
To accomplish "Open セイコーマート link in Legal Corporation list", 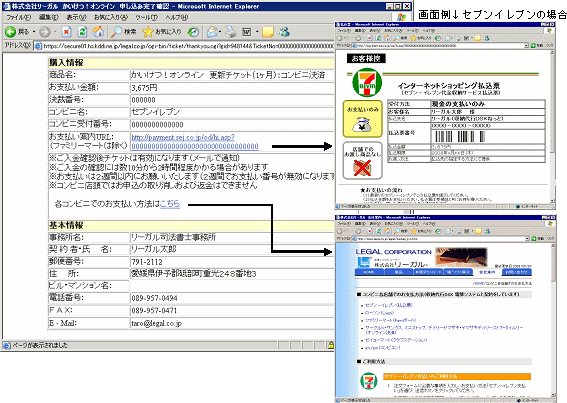I will tap(396, 340).
